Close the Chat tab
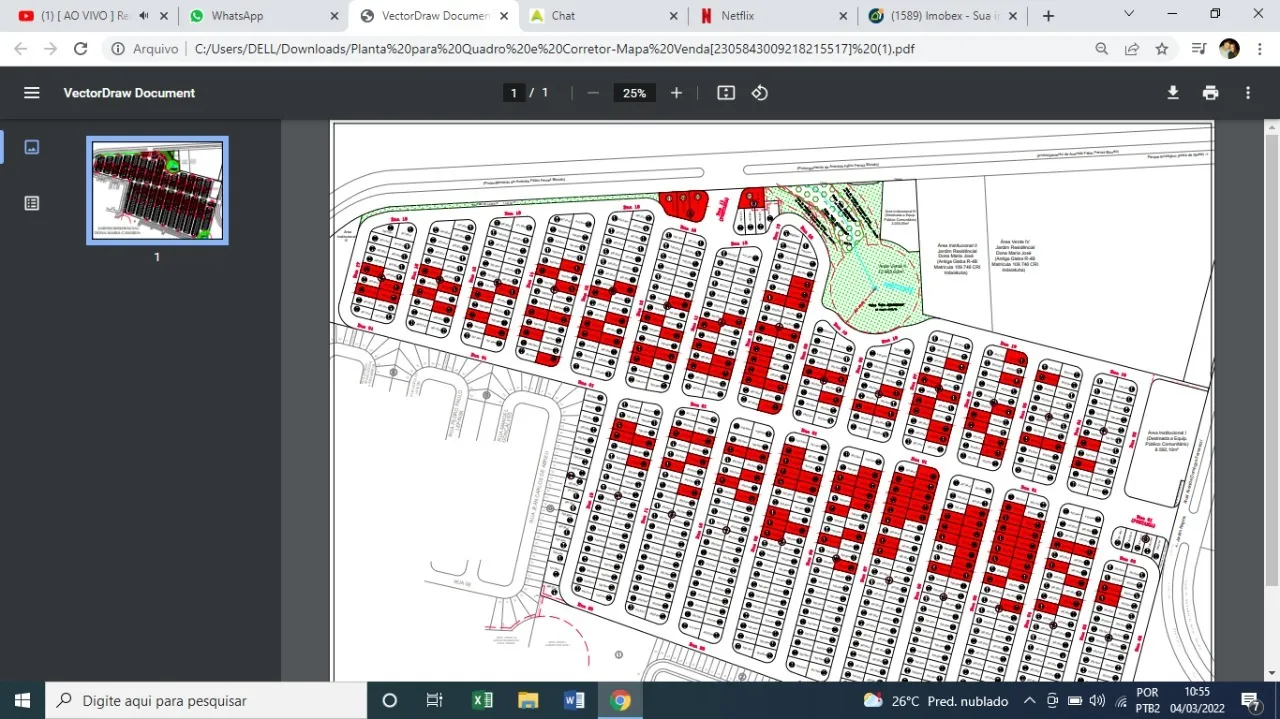This screenshot has height=719, width=1280. pos(674,16)
